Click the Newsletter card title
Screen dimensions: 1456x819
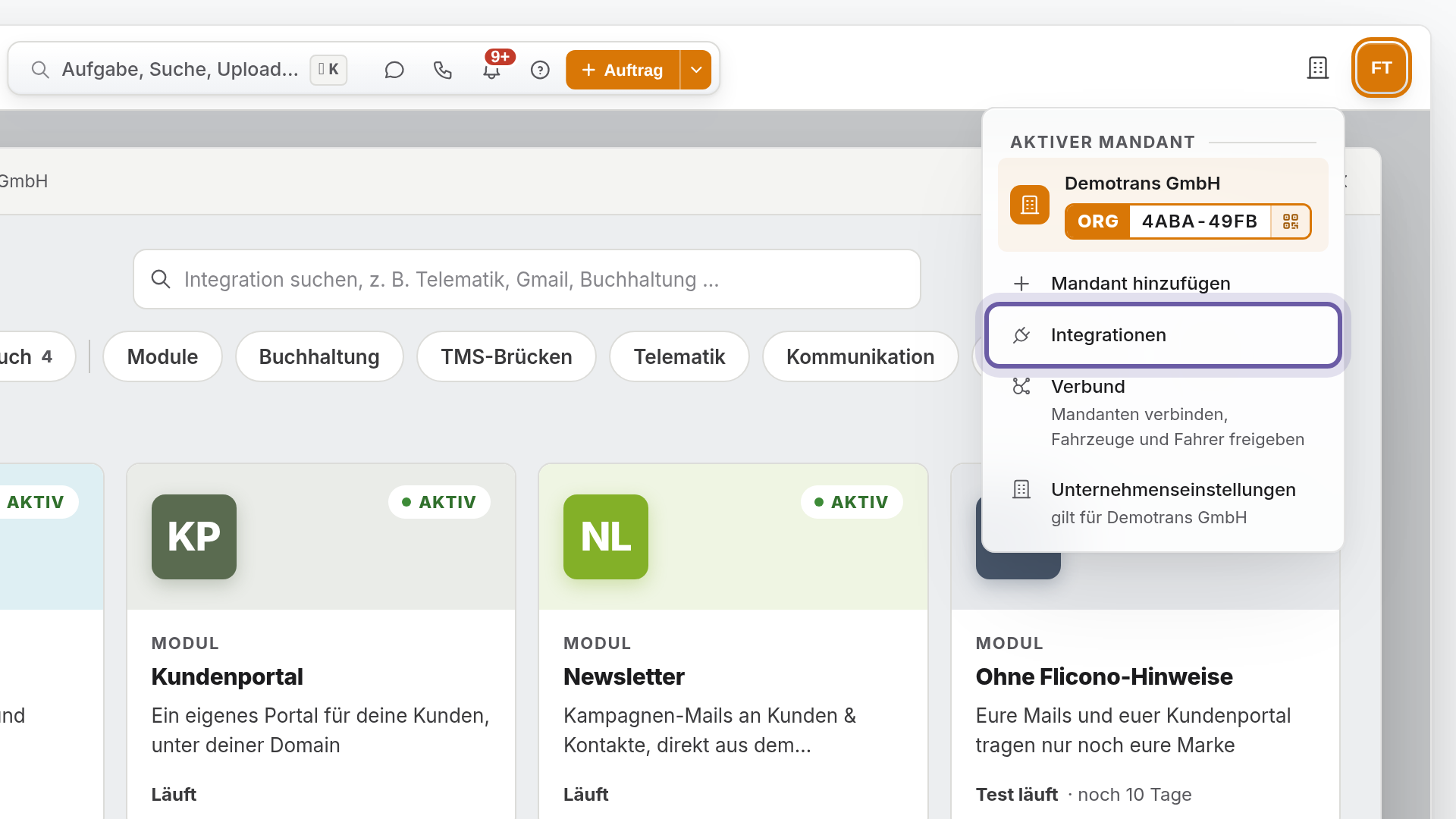click(x=624, y=676)
